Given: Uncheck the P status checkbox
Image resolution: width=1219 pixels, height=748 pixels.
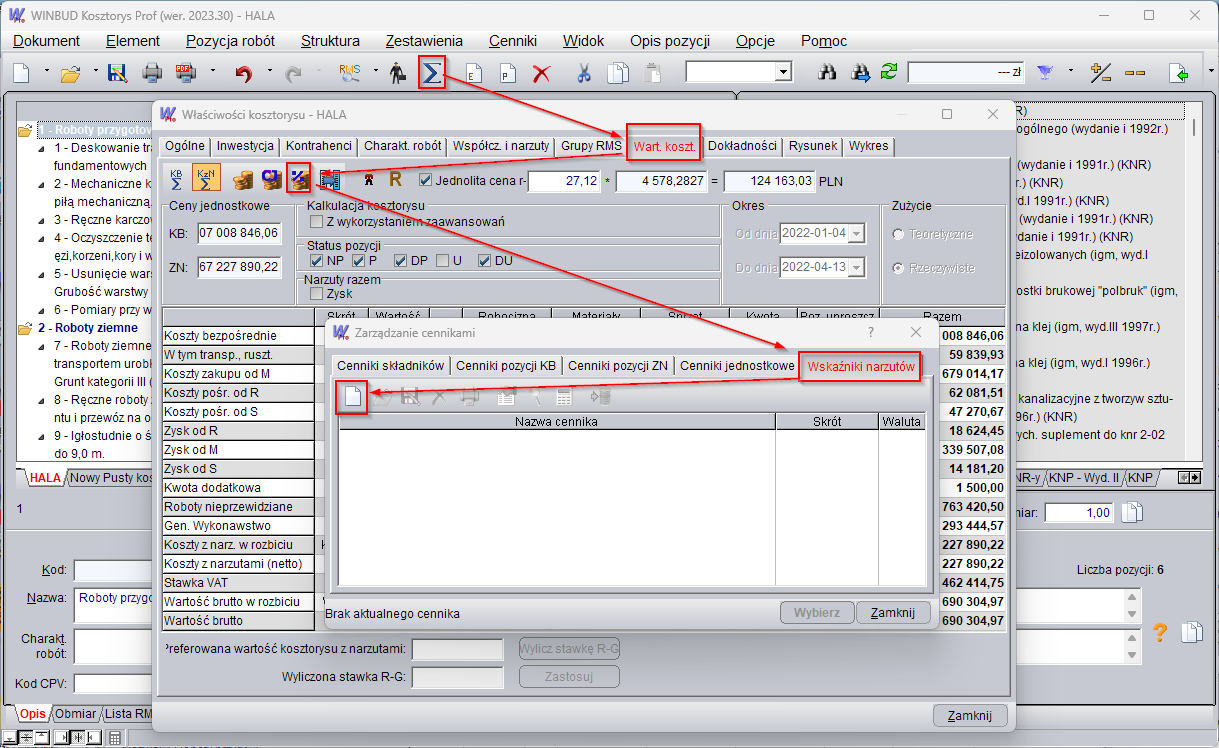Looking at the screenshot, I should [x=359, y=261].
